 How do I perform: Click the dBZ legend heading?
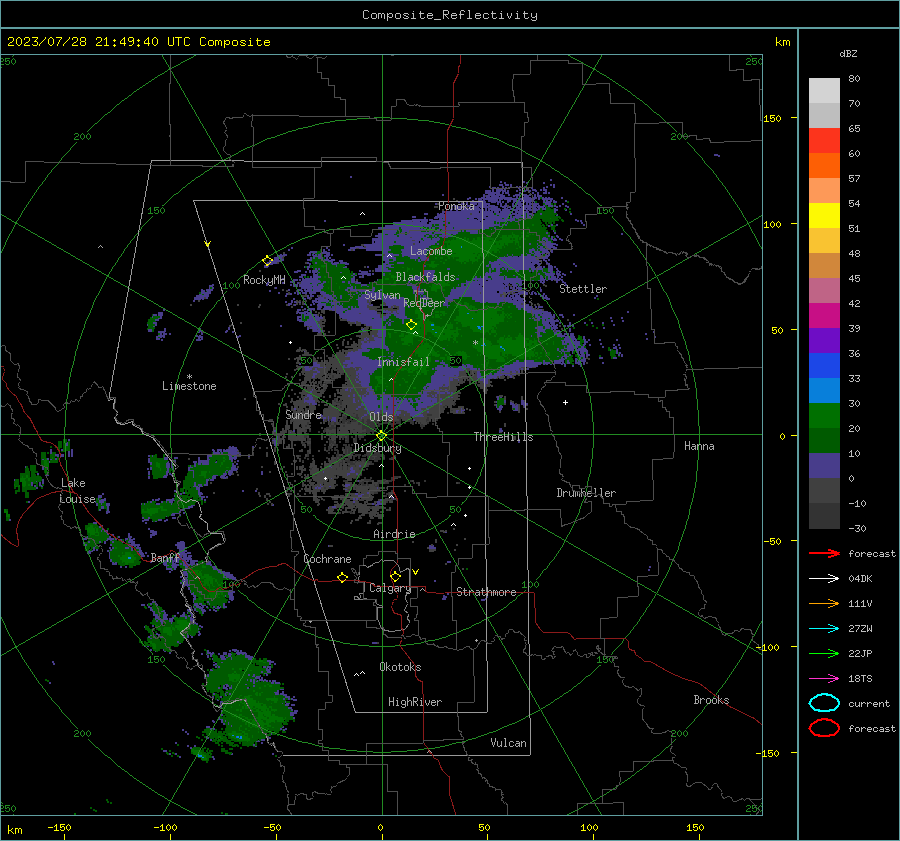click(x=848, y=54)
